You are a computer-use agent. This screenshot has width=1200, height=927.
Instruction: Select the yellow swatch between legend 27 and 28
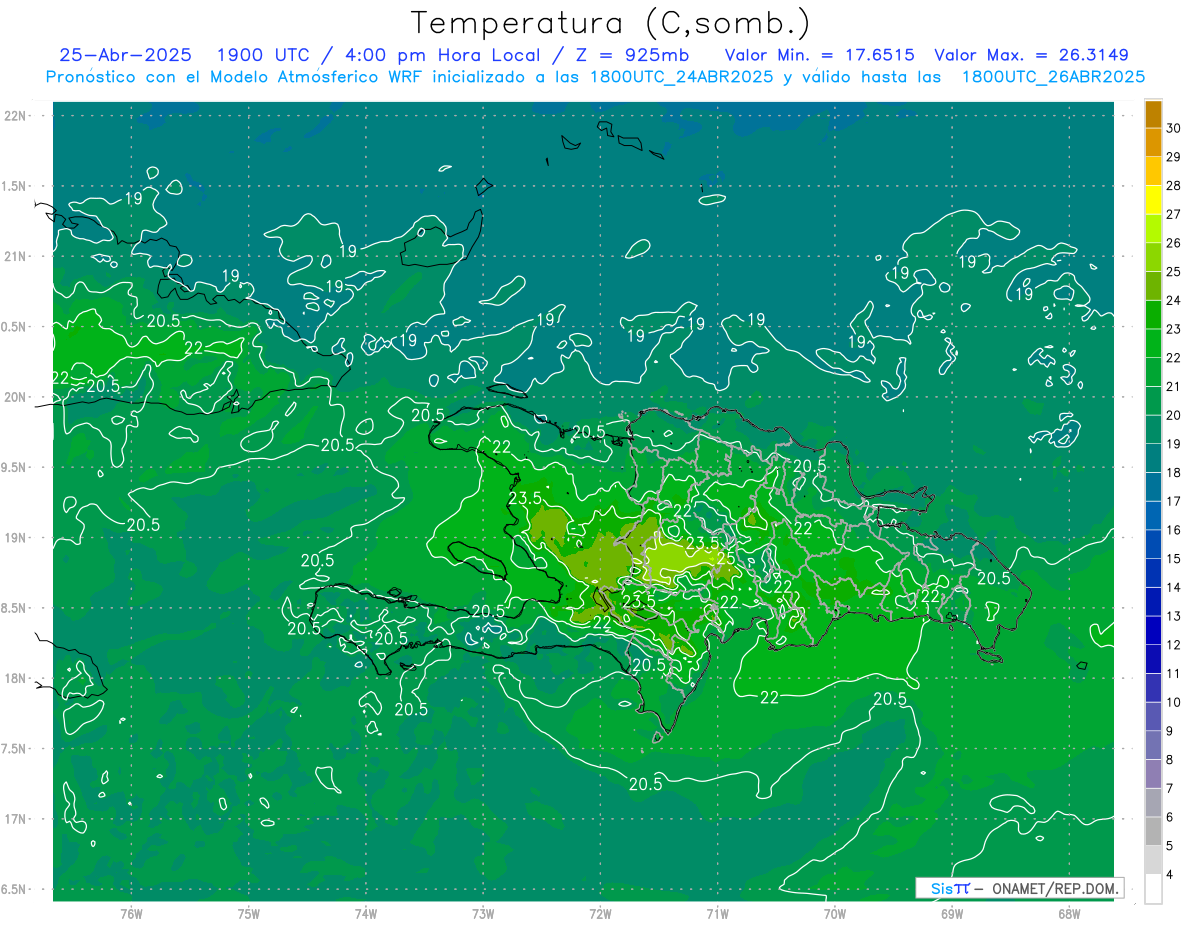1153,199
